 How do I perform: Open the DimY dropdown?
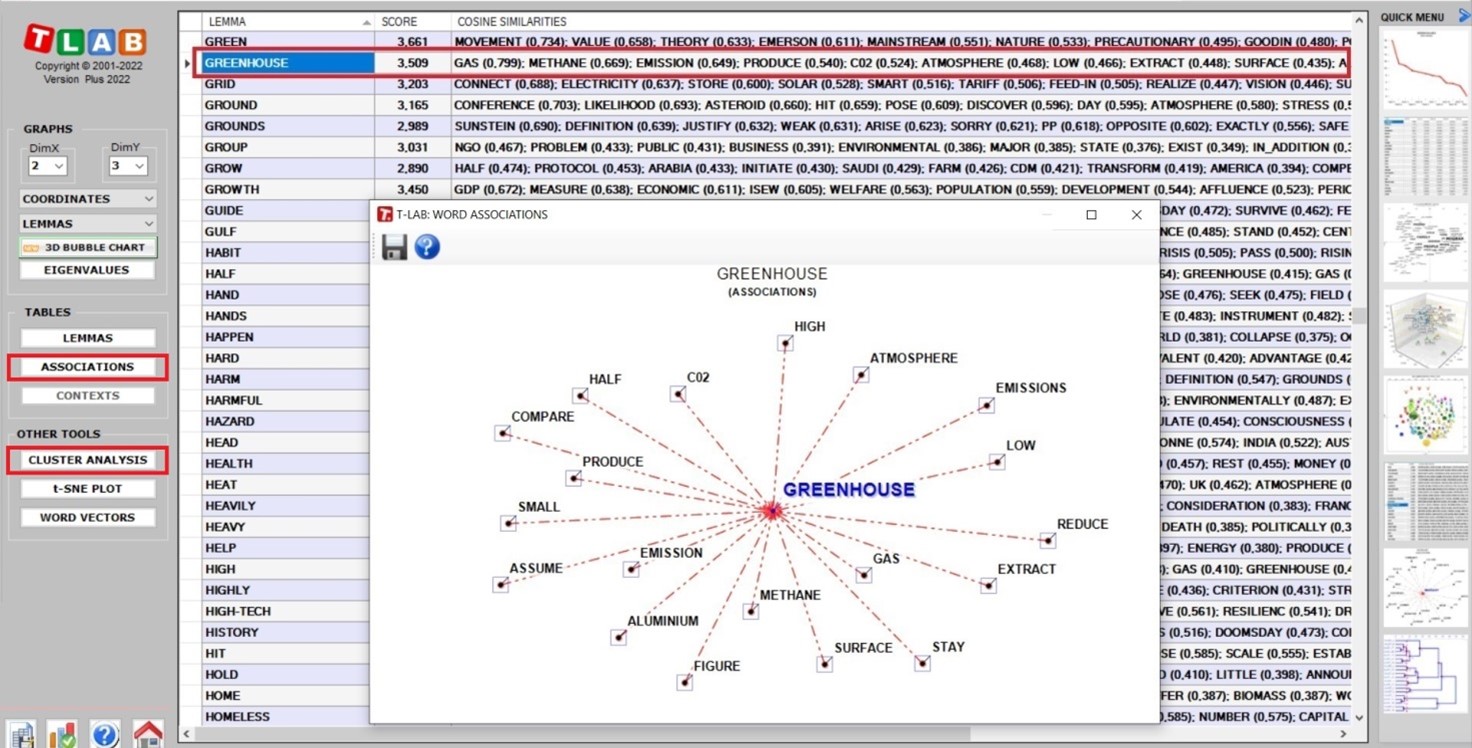pos(127,166)
